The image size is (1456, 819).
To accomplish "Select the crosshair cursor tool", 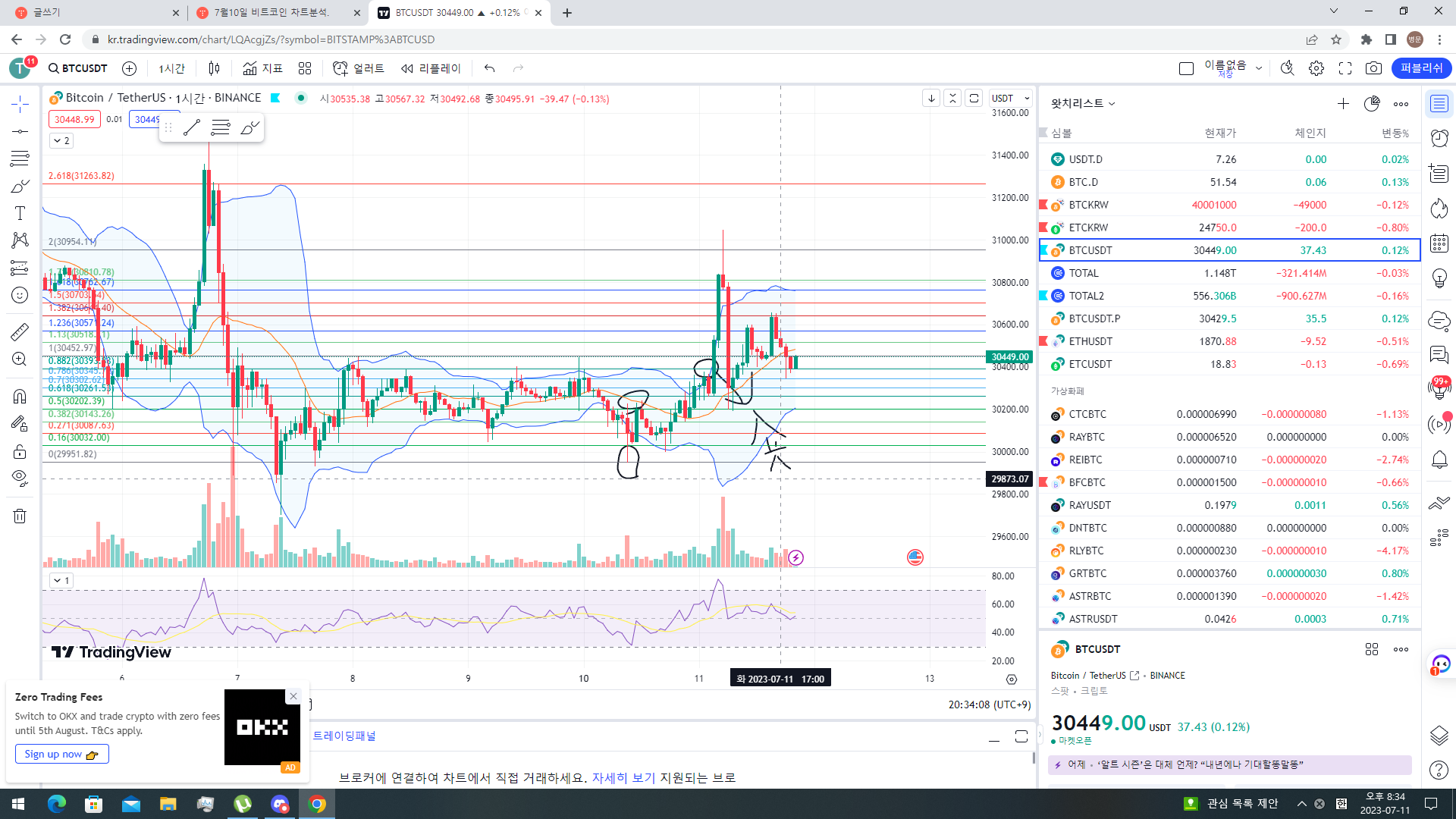I will [20, 104].
